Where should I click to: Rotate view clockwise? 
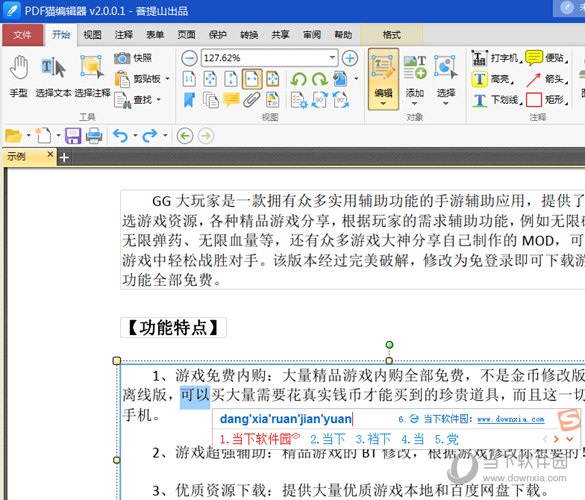[320, 79]
